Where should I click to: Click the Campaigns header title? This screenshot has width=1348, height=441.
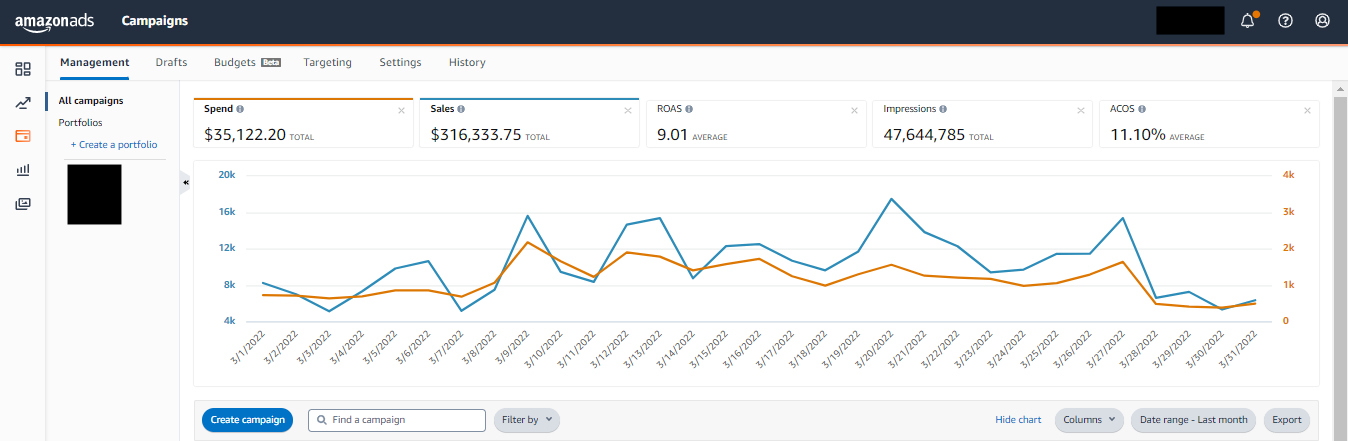pyautogui.click(x=155, y=21)
